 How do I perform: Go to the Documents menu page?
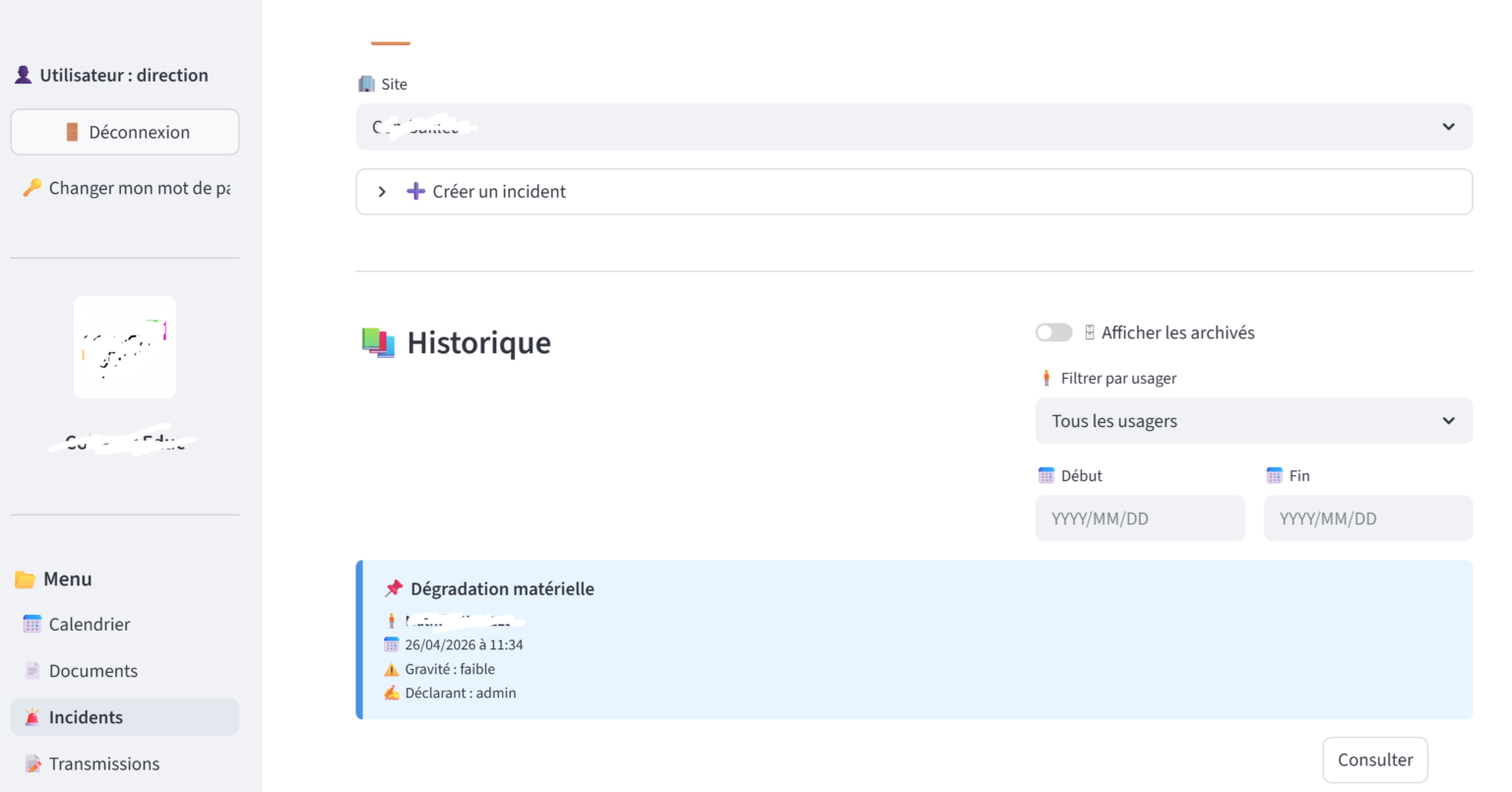point(125,670)
